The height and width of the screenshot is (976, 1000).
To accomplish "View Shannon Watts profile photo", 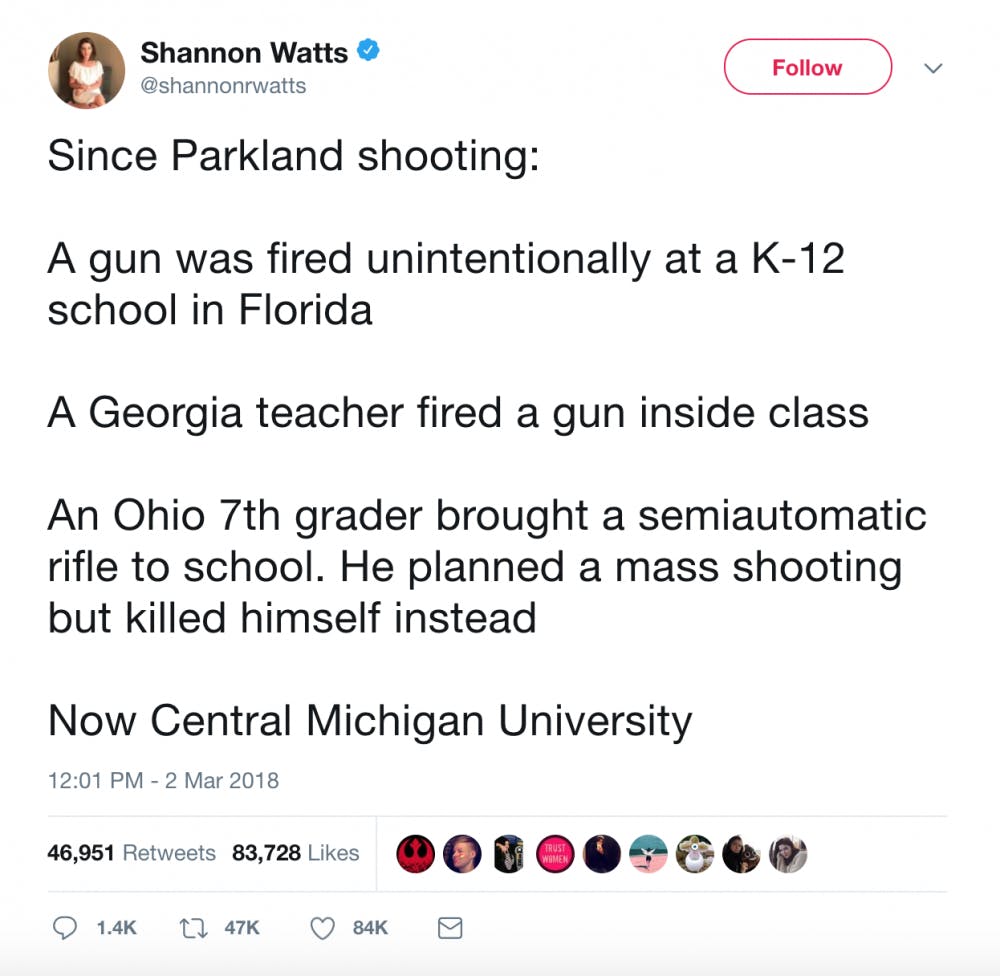I will [87, 69].
